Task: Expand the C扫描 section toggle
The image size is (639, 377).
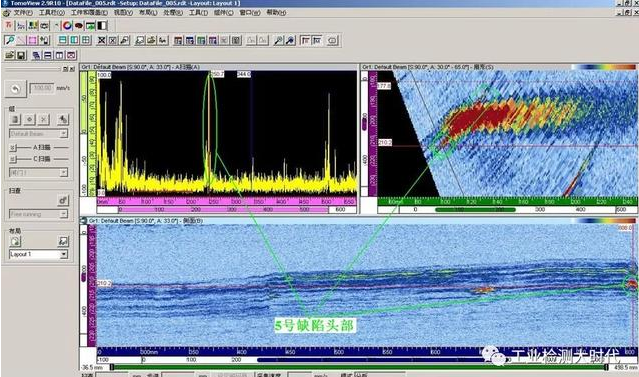Action: (13, 159)
